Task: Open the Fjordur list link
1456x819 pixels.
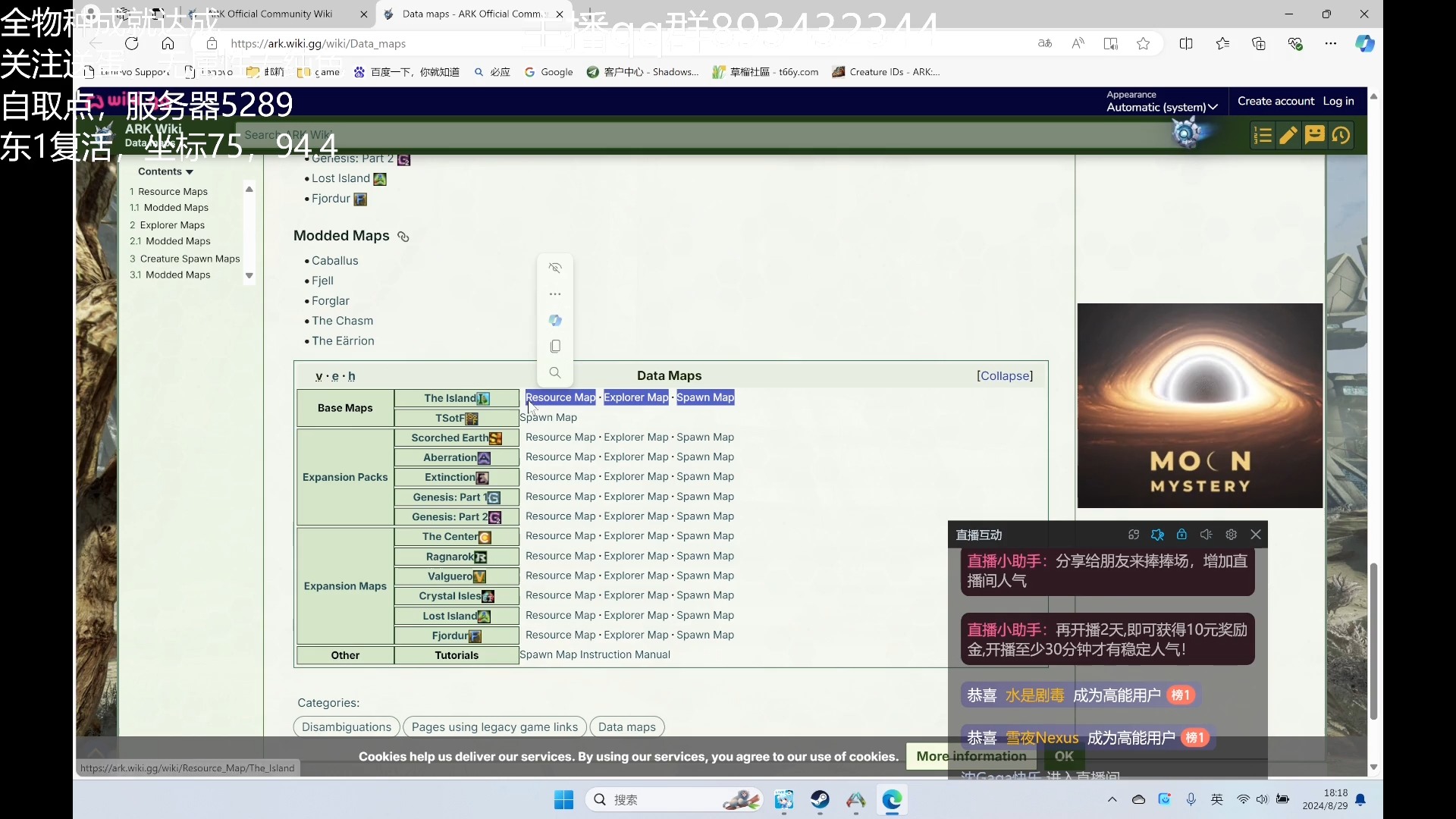Action: pyautogui.click(x=331, y=199)
